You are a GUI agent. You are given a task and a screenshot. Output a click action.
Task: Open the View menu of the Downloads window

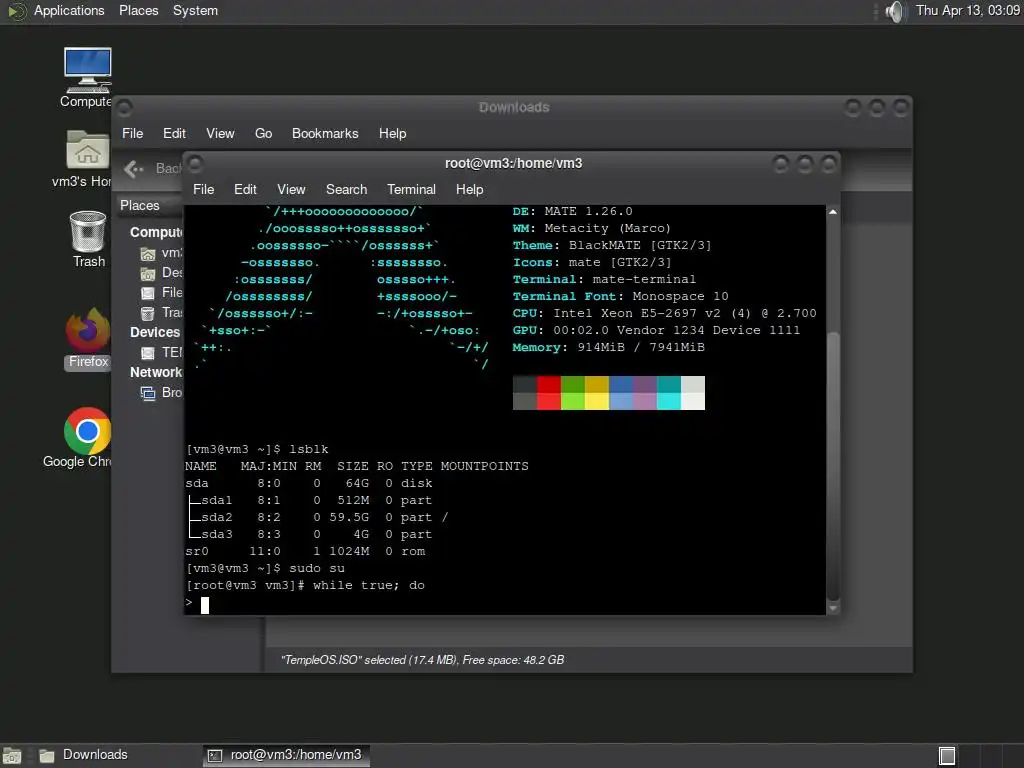click(x=220, y=133)
